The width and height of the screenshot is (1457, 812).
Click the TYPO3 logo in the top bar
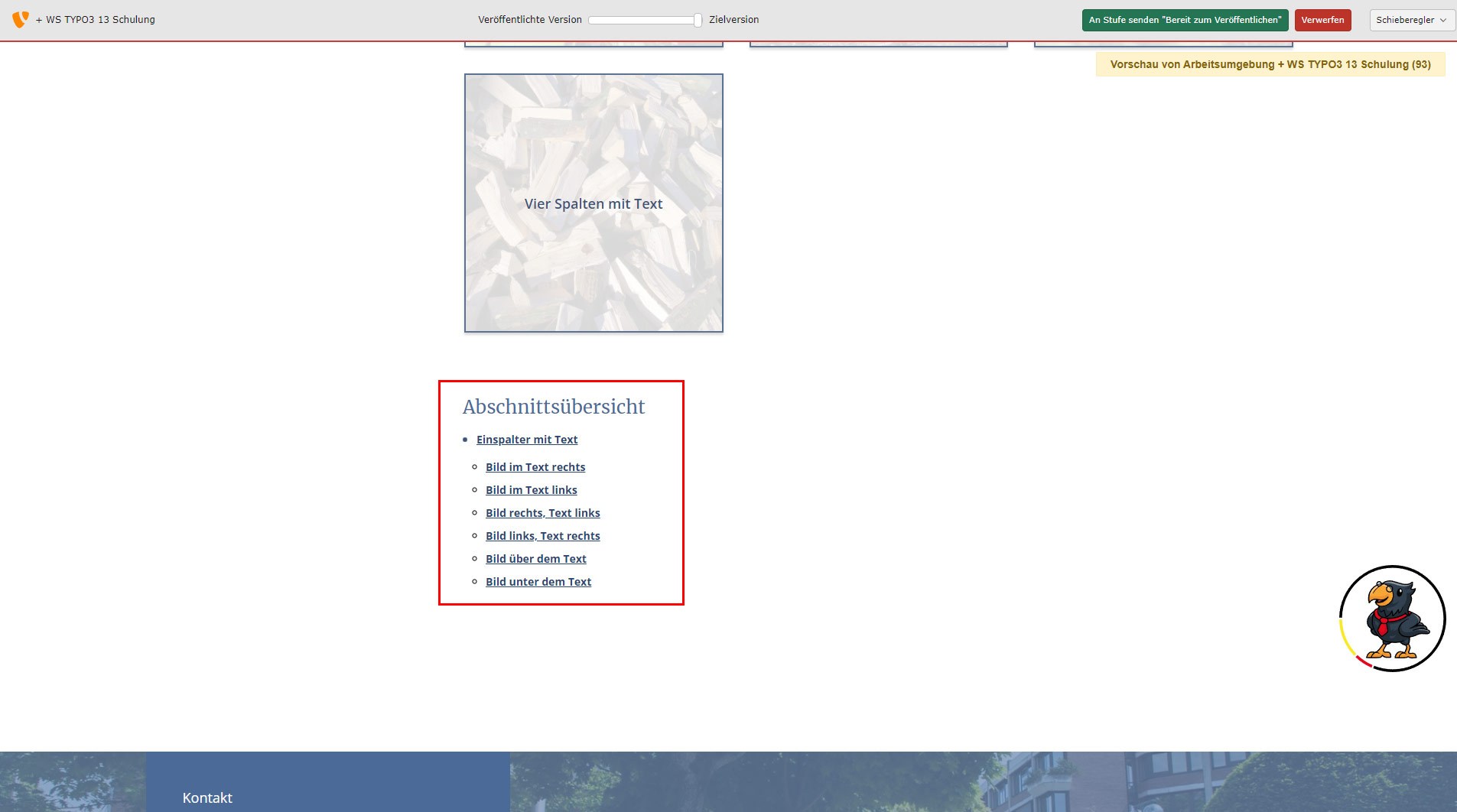[x=21, y=19]
